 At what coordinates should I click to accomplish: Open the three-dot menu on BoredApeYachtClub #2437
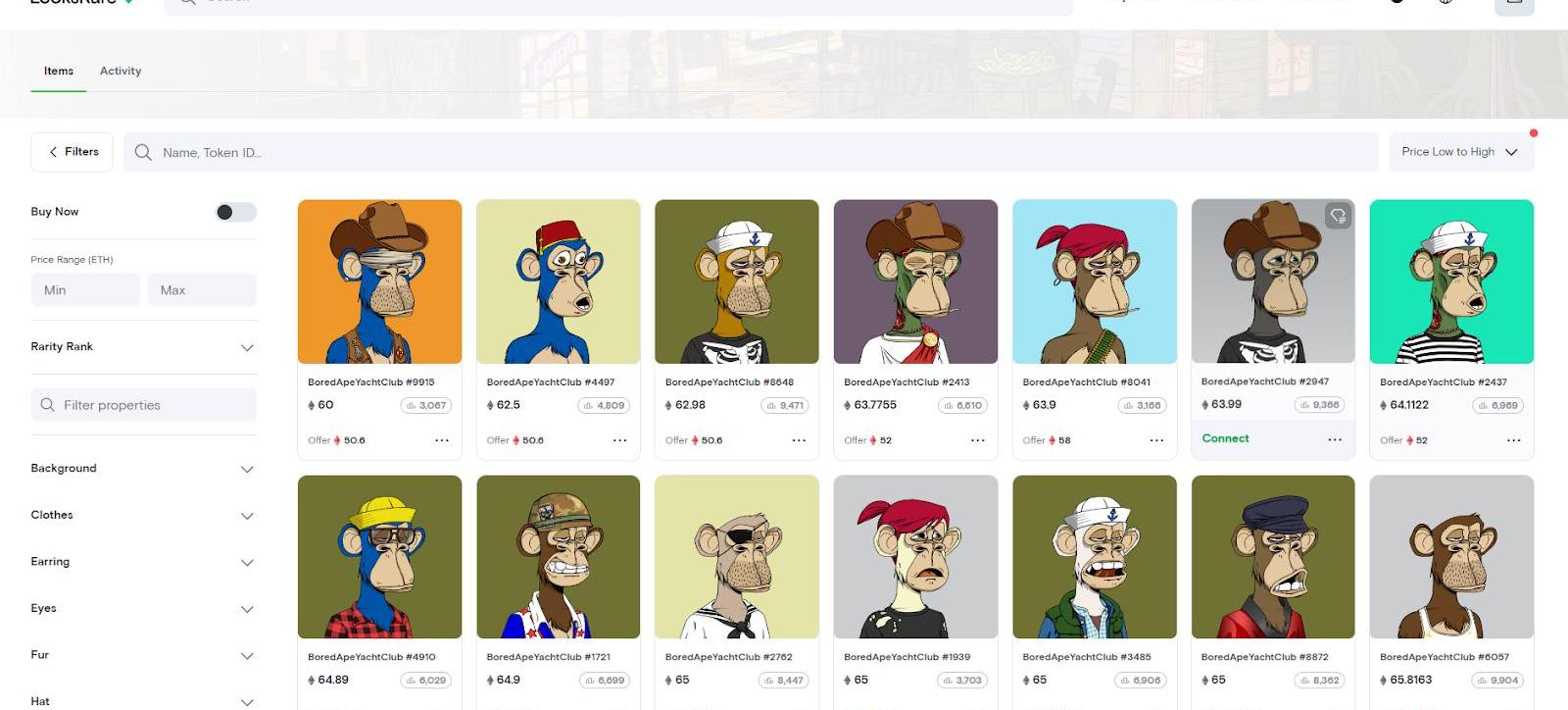[x=1514, y=440]
